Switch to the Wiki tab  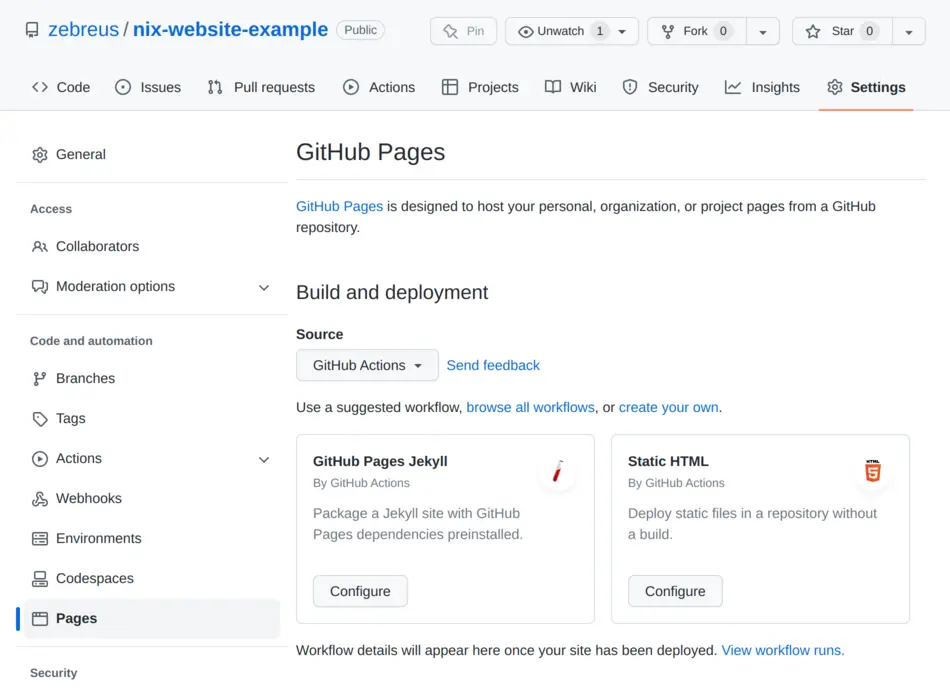click(571, 87)
